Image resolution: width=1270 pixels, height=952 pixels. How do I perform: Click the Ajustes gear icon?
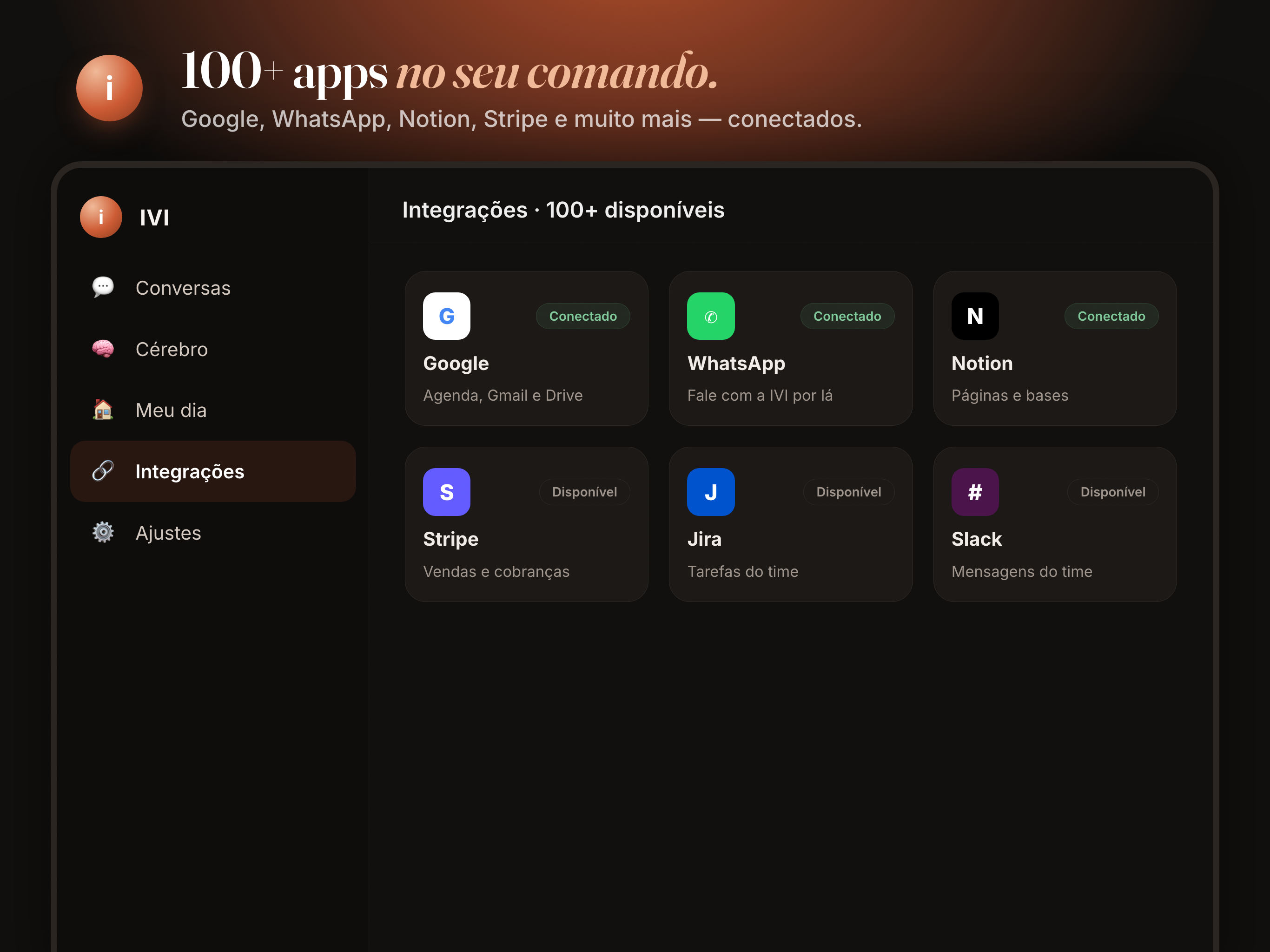[x=103, y=532]
